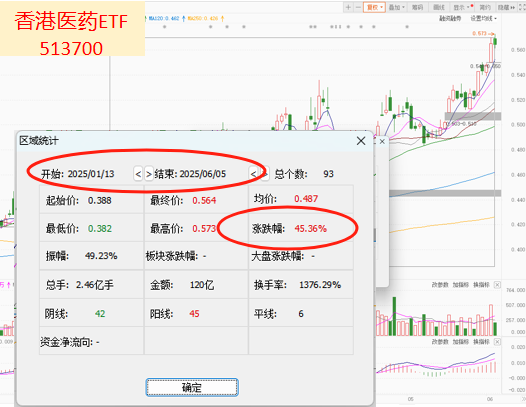
Task: Click the 画线 drawing toolbar button
Action: click(438, 7)
